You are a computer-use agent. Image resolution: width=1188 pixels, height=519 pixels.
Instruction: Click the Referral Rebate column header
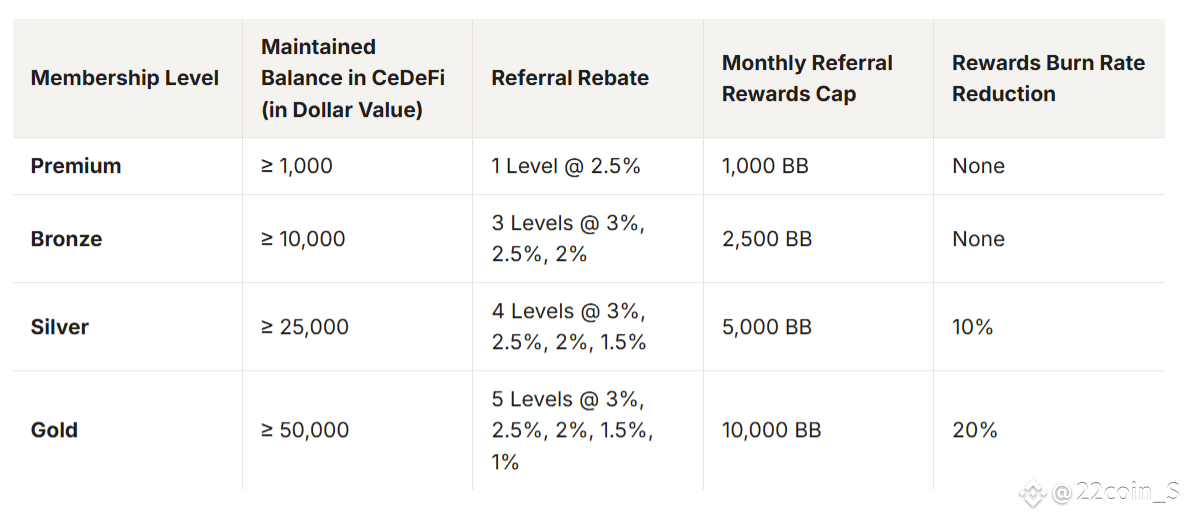570,78
